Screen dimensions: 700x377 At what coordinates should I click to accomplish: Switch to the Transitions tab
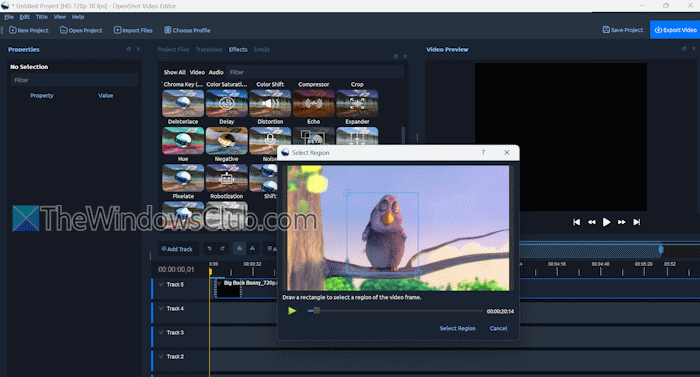point(209,50)
